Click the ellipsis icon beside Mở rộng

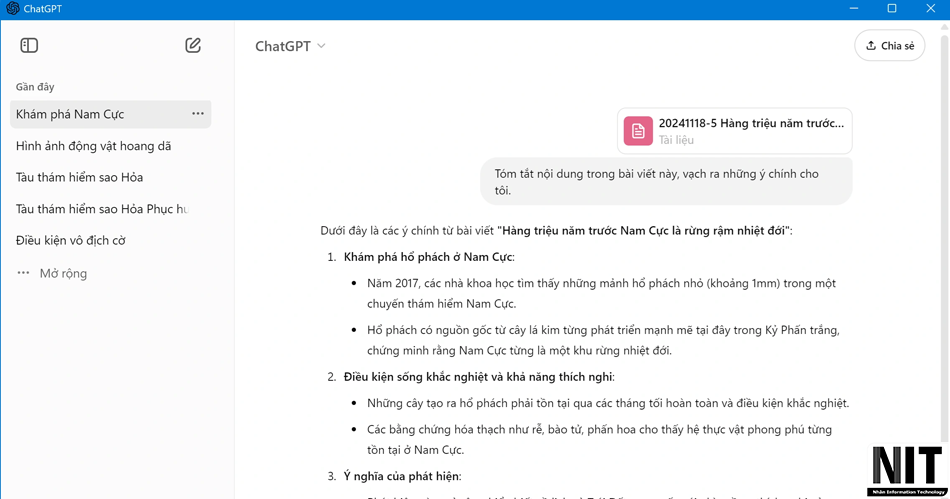tap(23, 273)
